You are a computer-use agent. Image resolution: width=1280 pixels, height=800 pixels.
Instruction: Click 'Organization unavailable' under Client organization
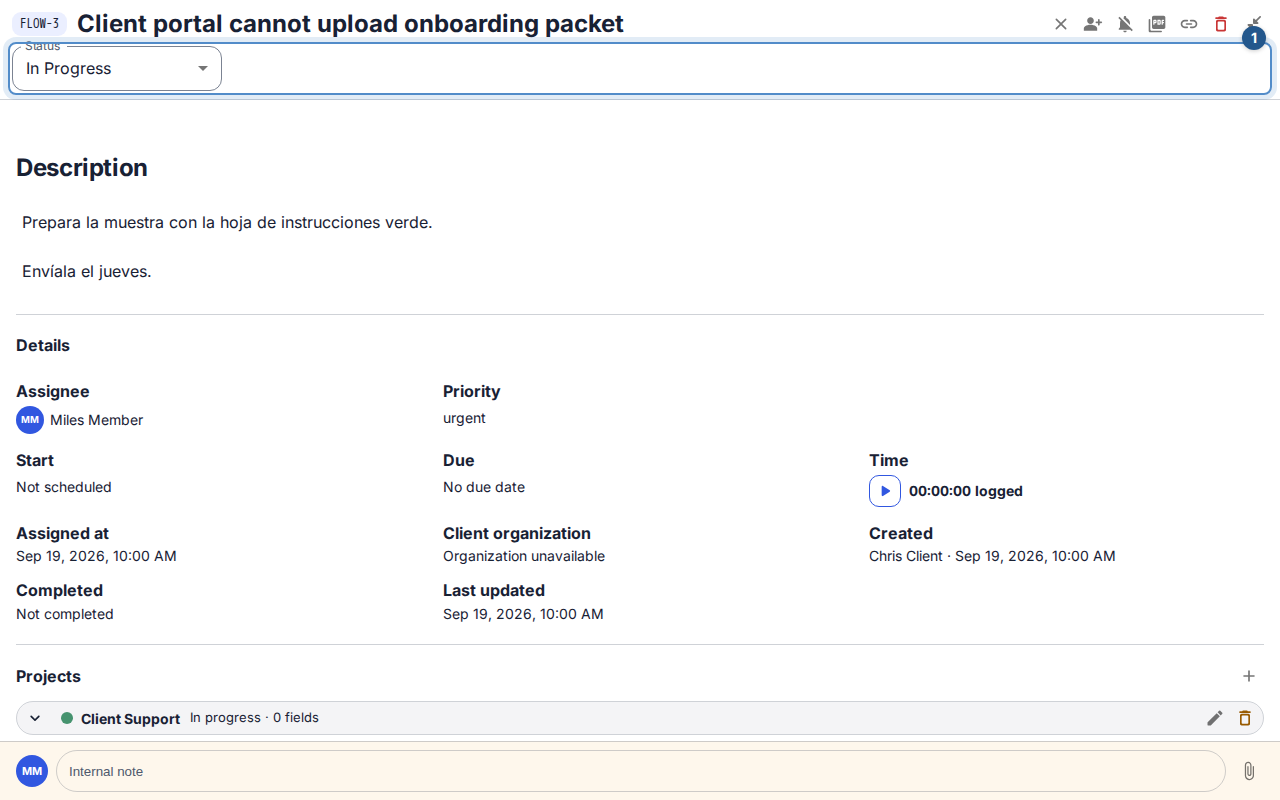point(524,556)
